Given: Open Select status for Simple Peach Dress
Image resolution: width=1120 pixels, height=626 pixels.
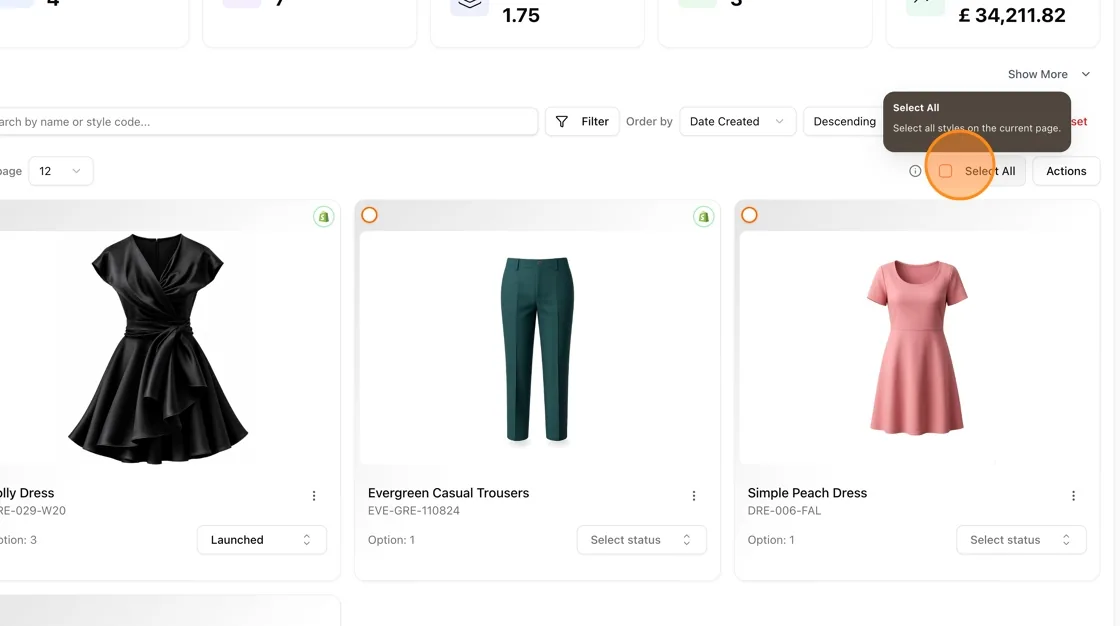Looking at the screenshot, I should (x=1021, y=540).
